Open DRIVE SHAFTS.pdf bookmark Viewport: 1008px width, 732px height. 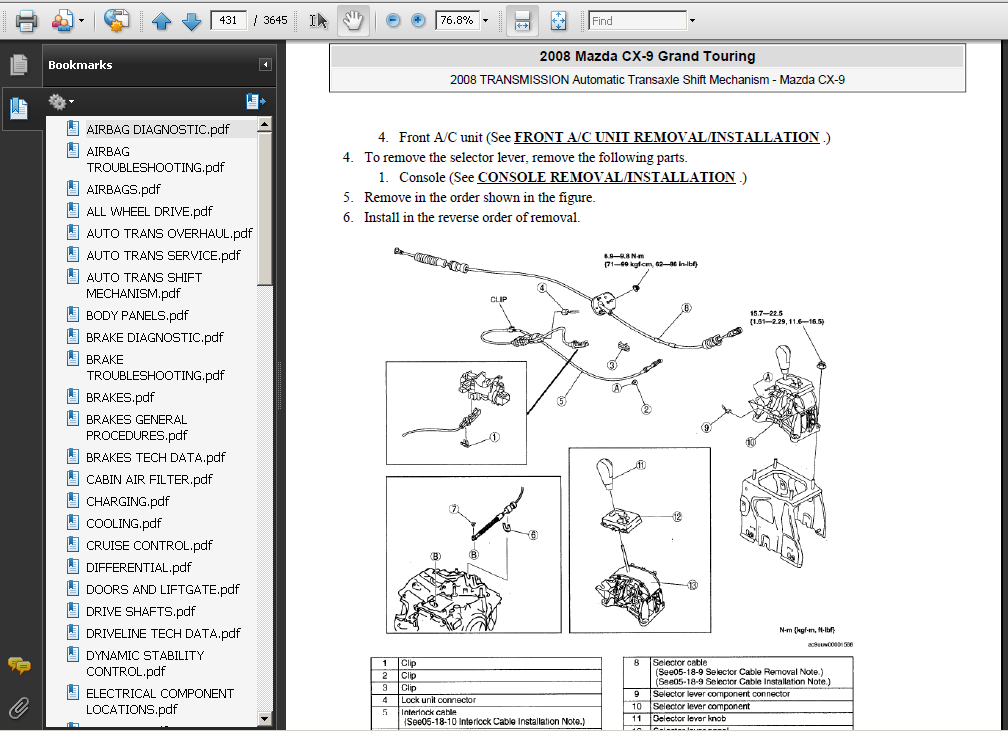pos(141,611)
